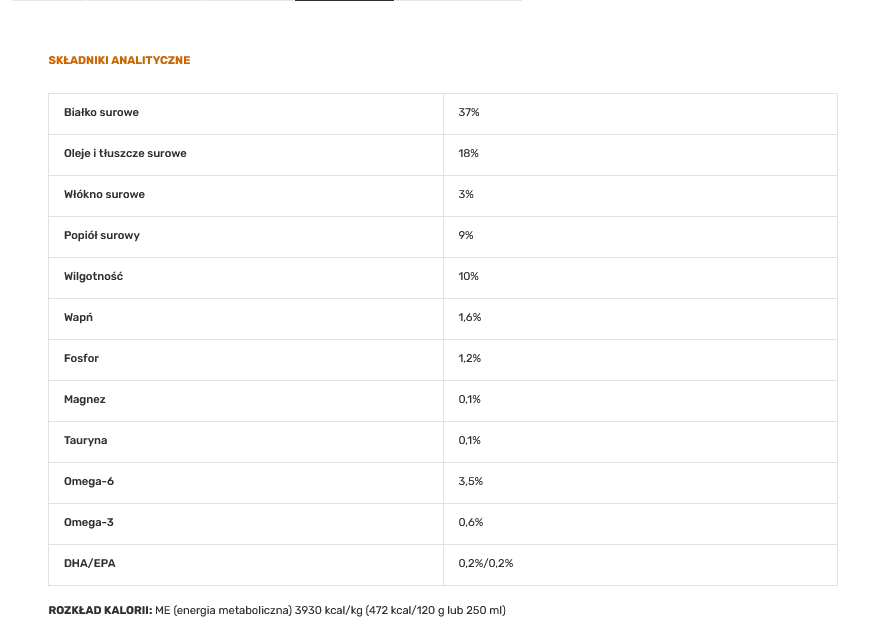Click the 18% fat value cell
Screen dimensions: 886x637
[469, 154]
